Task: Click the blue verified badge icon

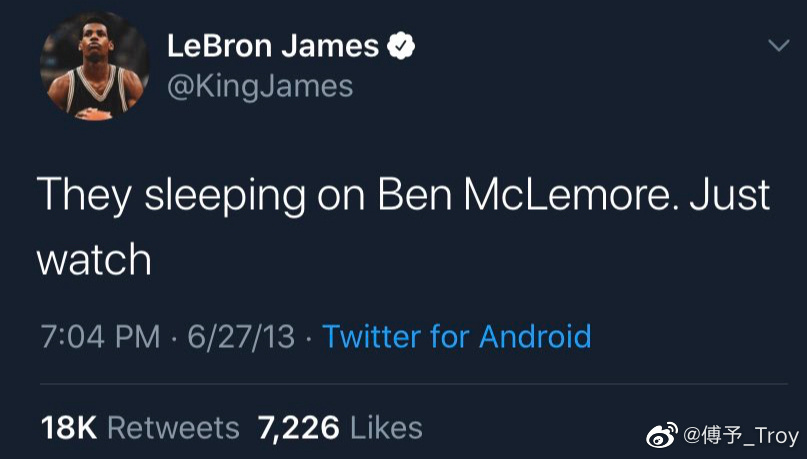Action: [x=402, y=46]
